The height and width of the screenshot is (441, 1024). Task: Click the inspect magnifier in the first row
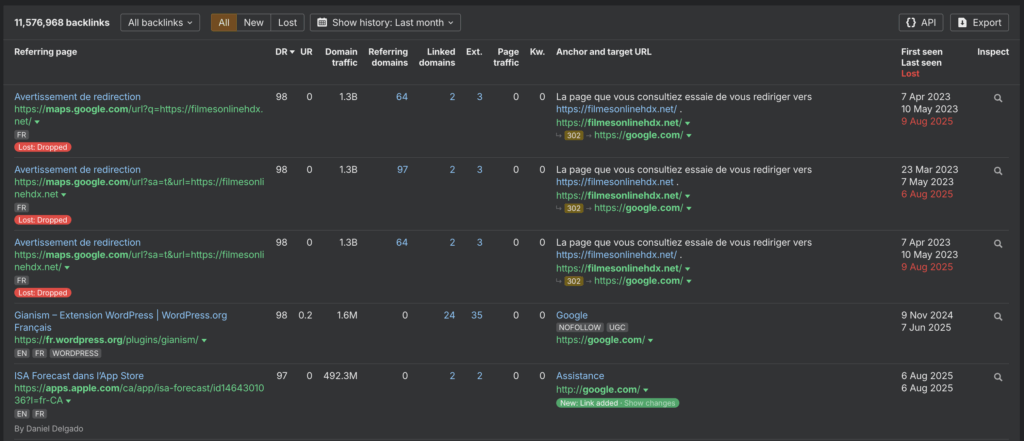tap(996, 98)
